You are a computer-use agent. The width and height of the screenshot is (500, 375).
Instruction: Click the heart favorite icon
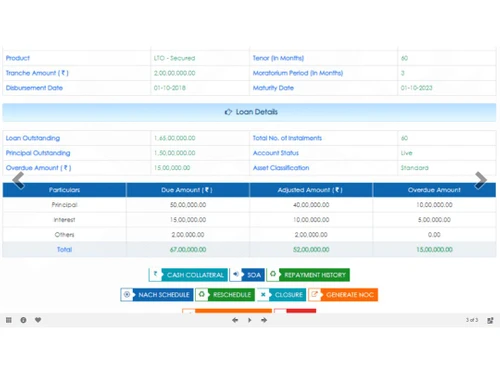(38, 320)
